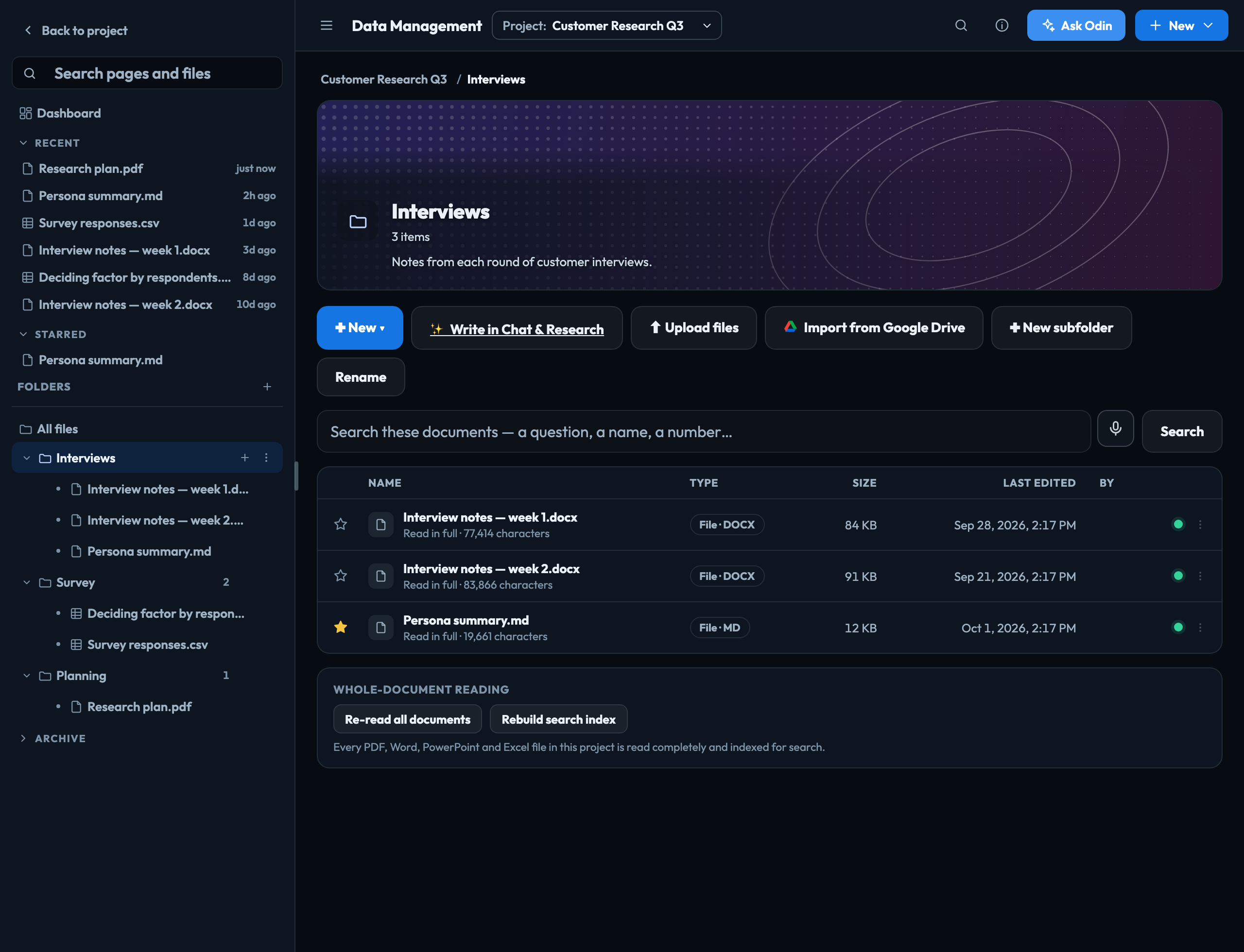This screenshot has width=1244, height=952.
Task: Click Import from Google Drive button
Action: (874, 327)
